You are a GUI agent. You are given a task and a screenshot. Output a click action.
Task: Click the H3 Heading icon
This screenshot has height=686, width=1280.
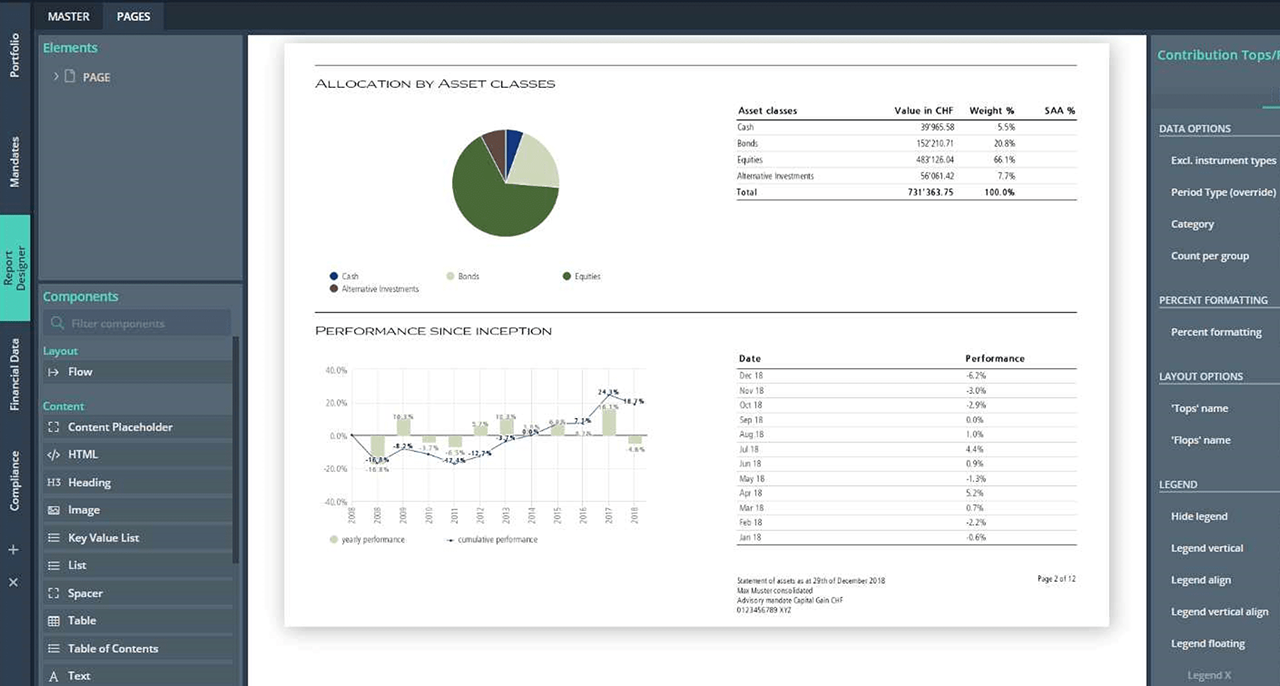tap(54, 482)
